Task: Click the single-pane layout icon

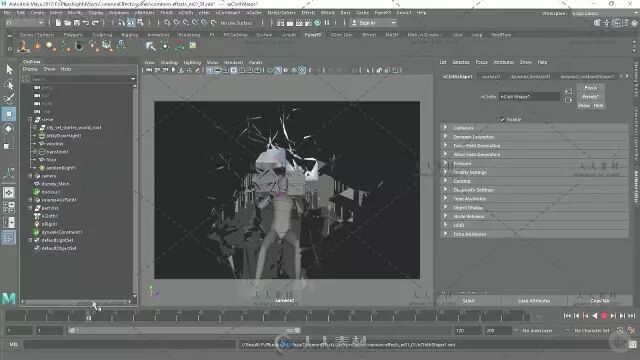Action: 9,192
